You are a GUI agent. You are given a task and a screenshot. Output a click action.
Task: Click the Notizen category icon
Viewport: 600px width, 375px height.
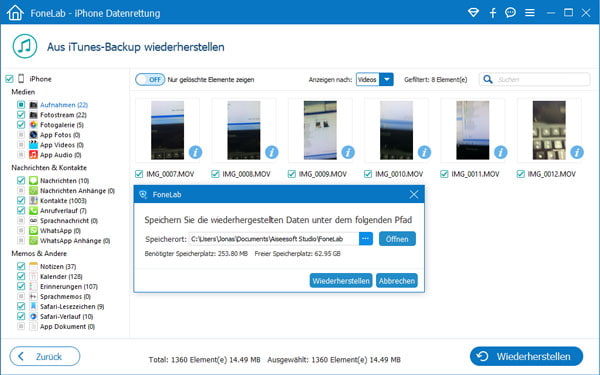pyautogui.click(x=34, y=266)
